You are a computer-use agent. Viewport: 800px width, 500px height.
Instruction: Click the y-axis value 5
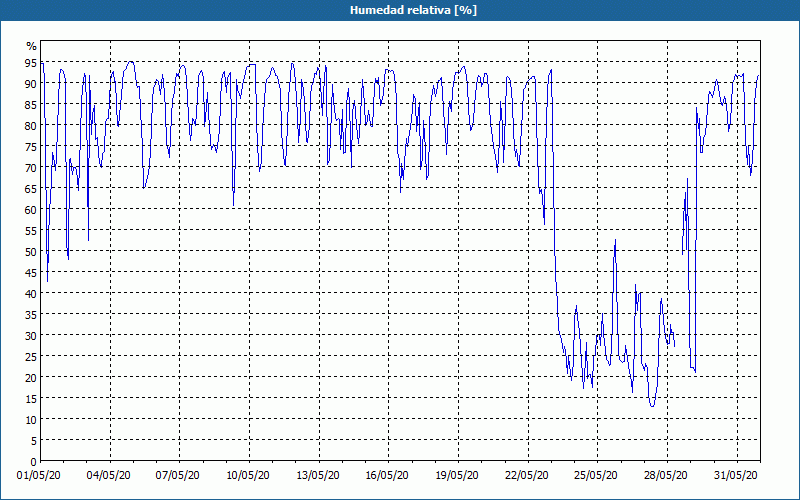pos(34,440)
